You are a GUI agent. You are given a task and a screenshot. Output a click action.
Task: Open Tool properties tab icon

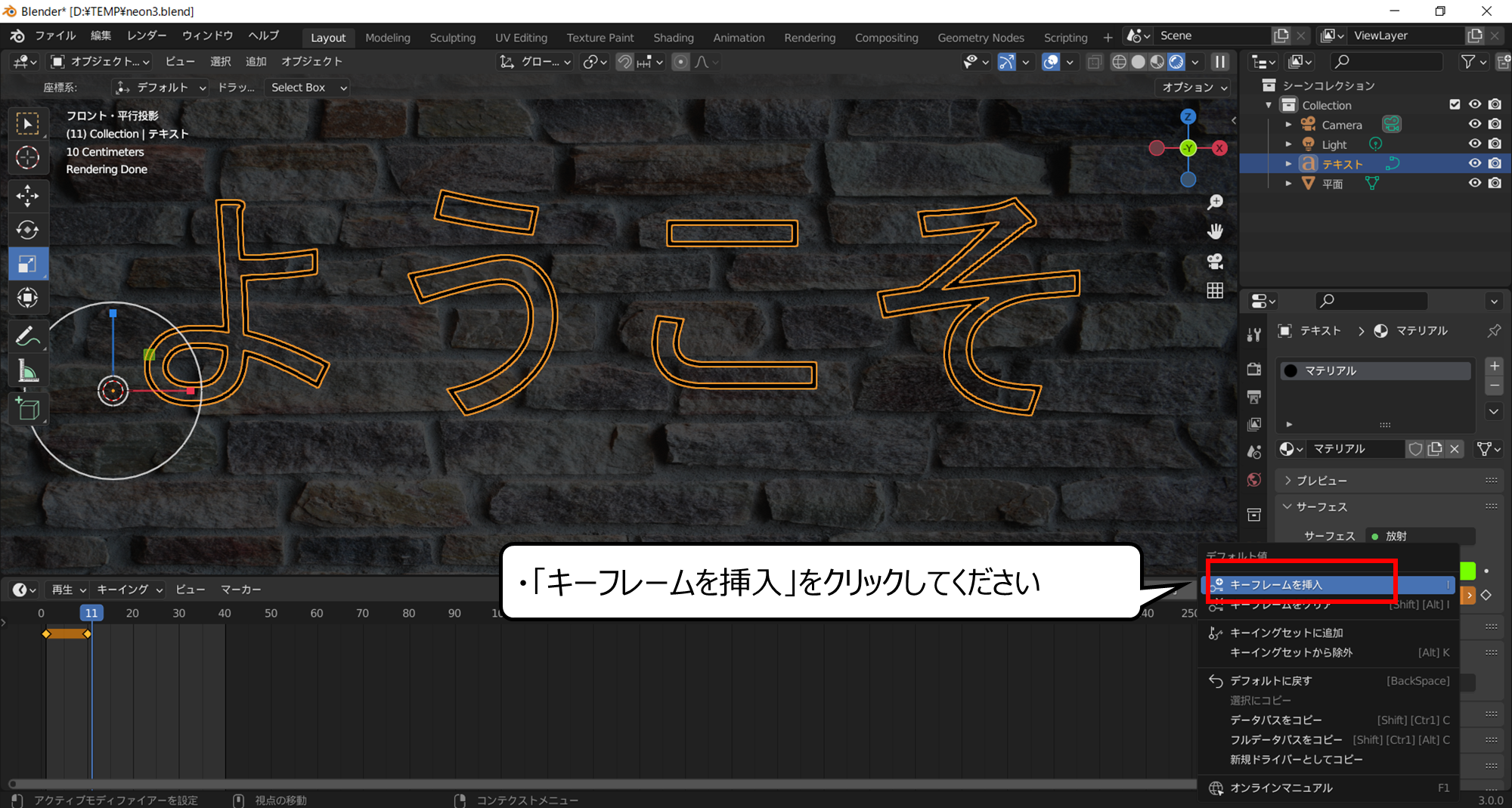tap(1254, 335)
